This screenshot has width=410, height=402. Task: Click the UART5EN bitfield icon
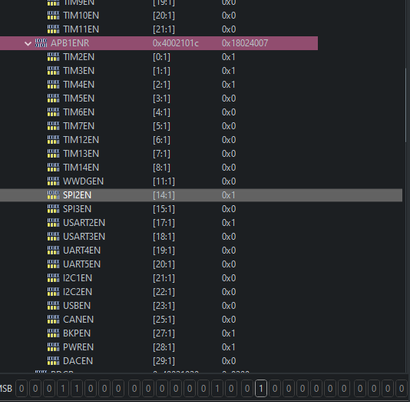tap(53, 264)
